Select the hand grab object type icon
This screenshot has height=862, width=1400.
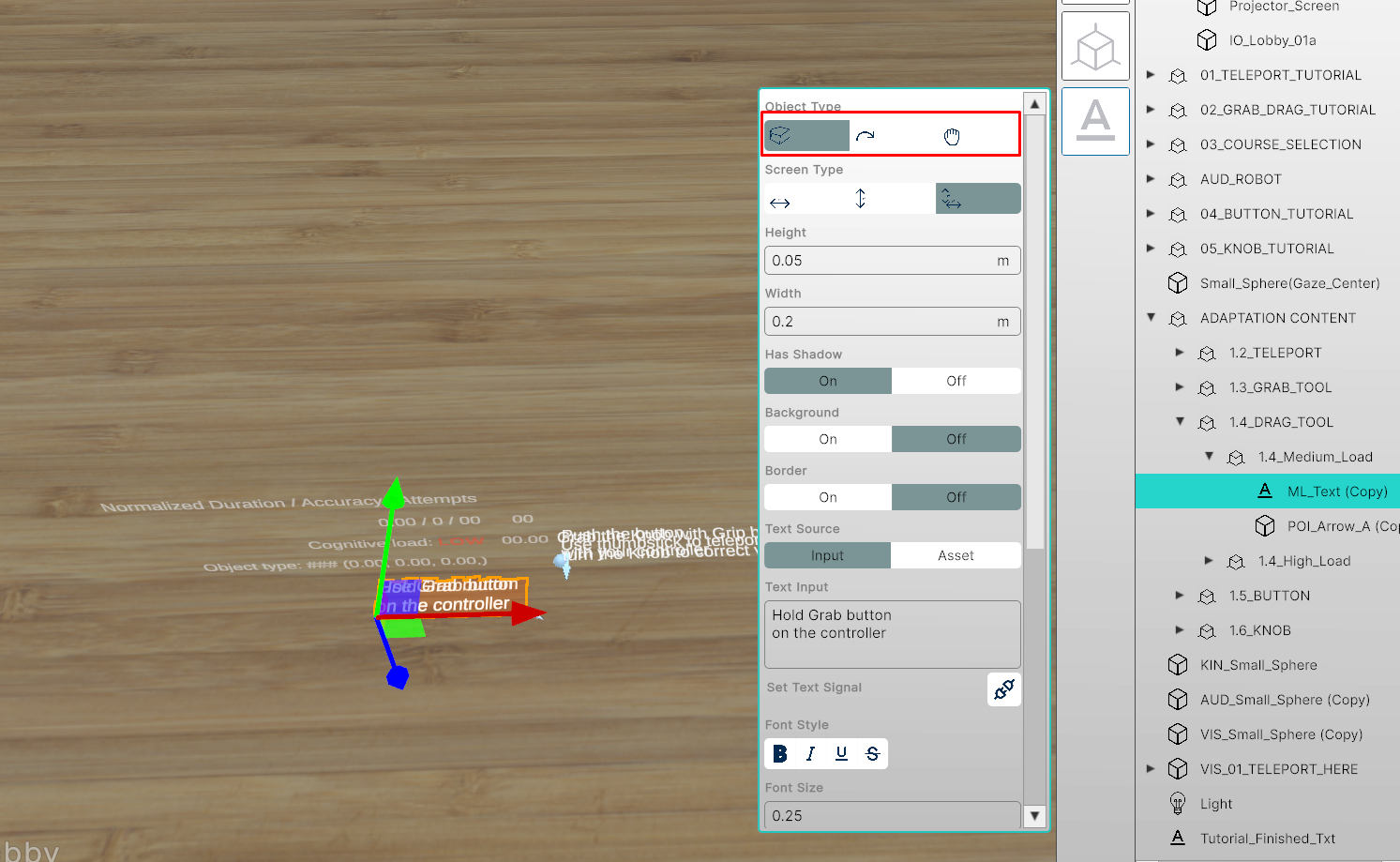tap(952, 137)
